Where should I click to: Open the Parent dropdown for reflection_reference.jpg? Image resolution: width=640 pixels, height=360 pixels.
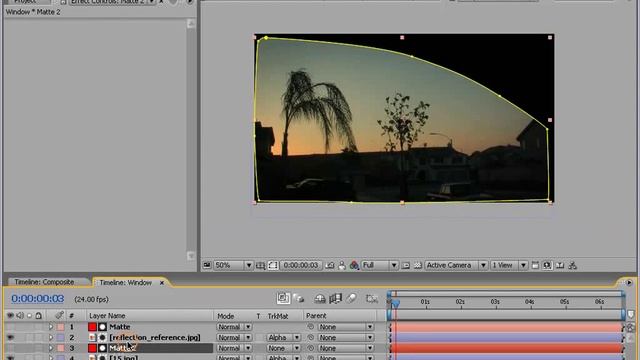(346, 338)
